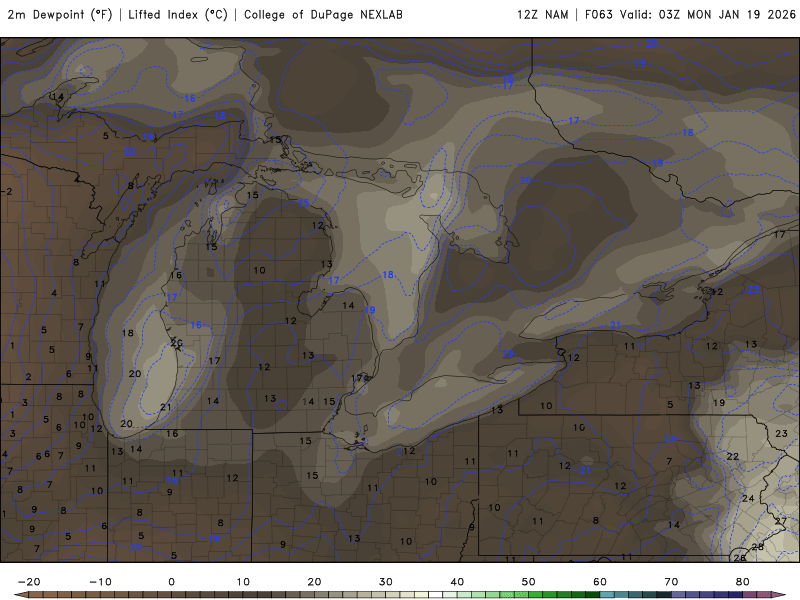Screen dimensions: 800x600
Task: Click the black "24" dewpoint value on map
Action: [748, 498]
